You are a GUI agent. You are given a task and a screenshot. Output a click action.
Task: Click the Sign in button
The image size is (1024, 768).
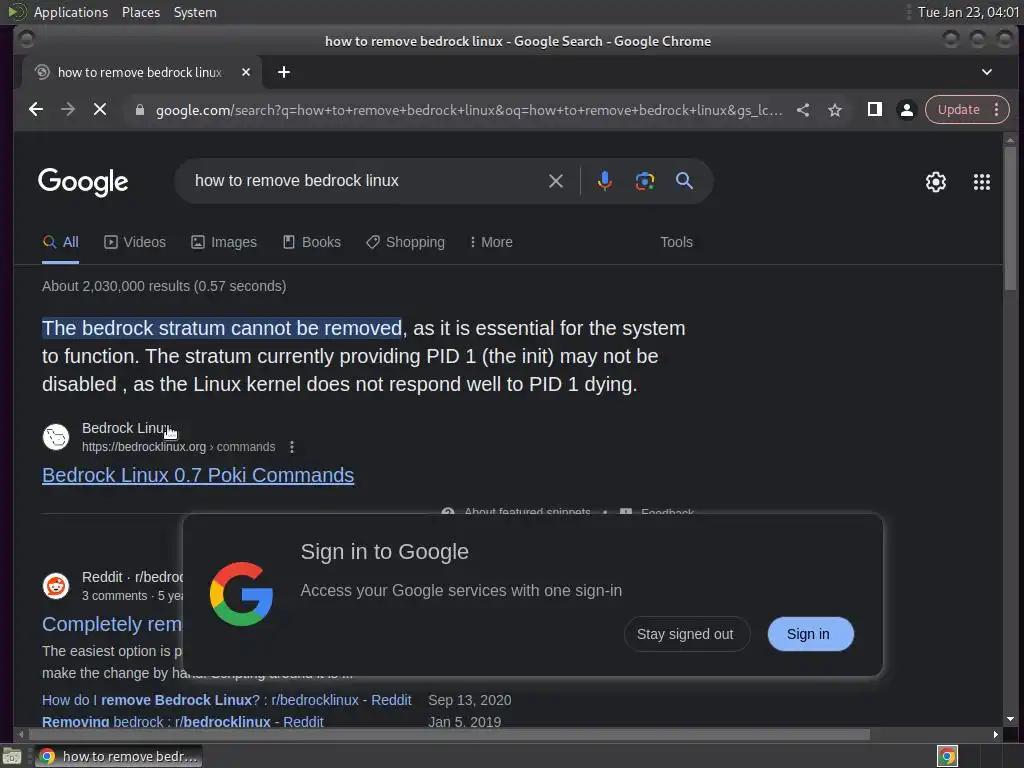pos(809,634)
